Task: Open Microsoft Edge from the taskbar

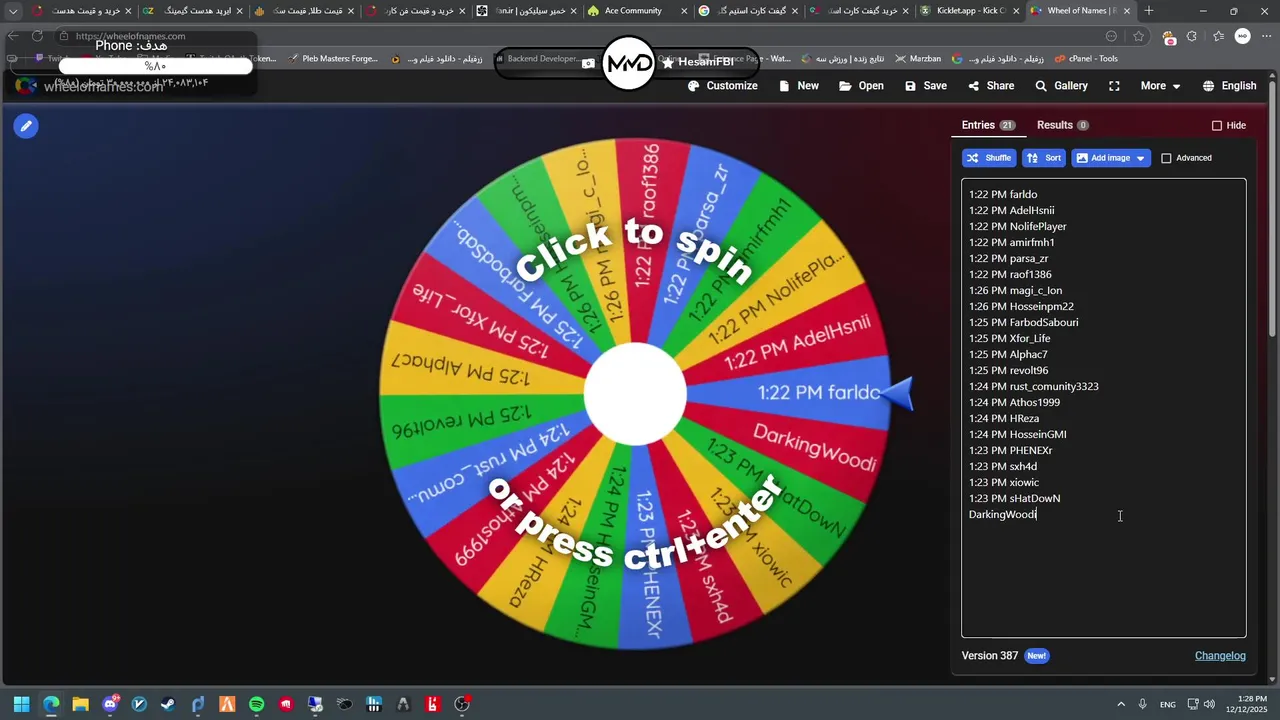Action: (x=51, y=704)
